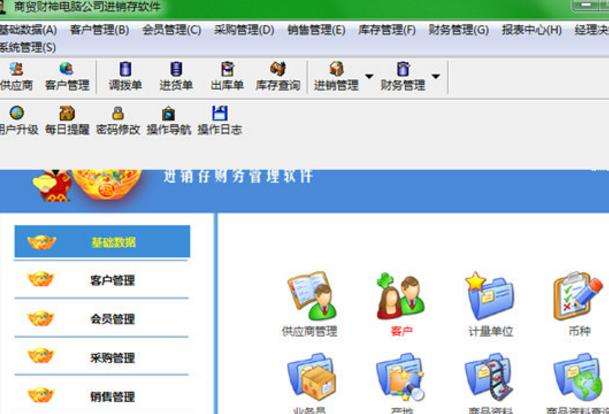Open the 系统管理(S) menu
The height and width of the screenshot is (414, 609).
click(28, 48)
